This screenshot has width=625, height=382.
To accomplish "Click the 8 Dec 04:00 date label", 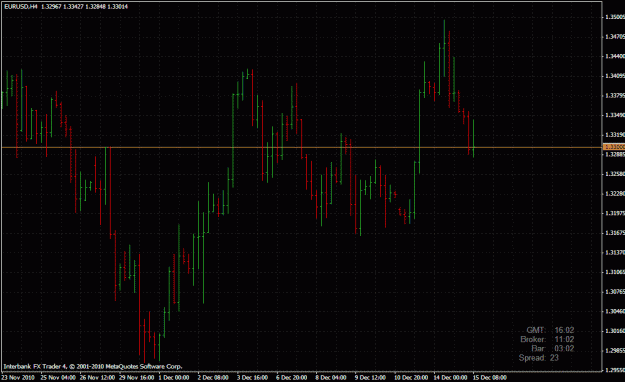I will pos(331,377).
